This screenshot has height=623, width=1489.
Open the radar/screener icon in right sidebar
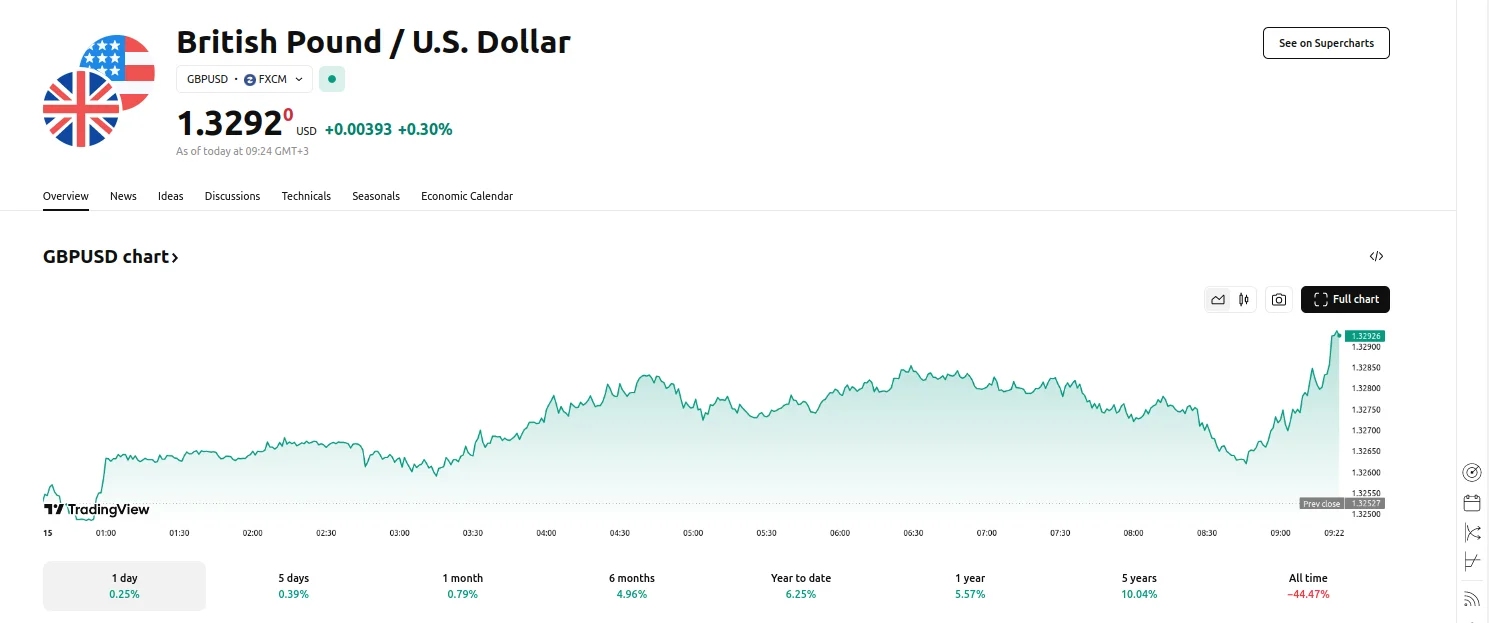[x=1471, y=472]
